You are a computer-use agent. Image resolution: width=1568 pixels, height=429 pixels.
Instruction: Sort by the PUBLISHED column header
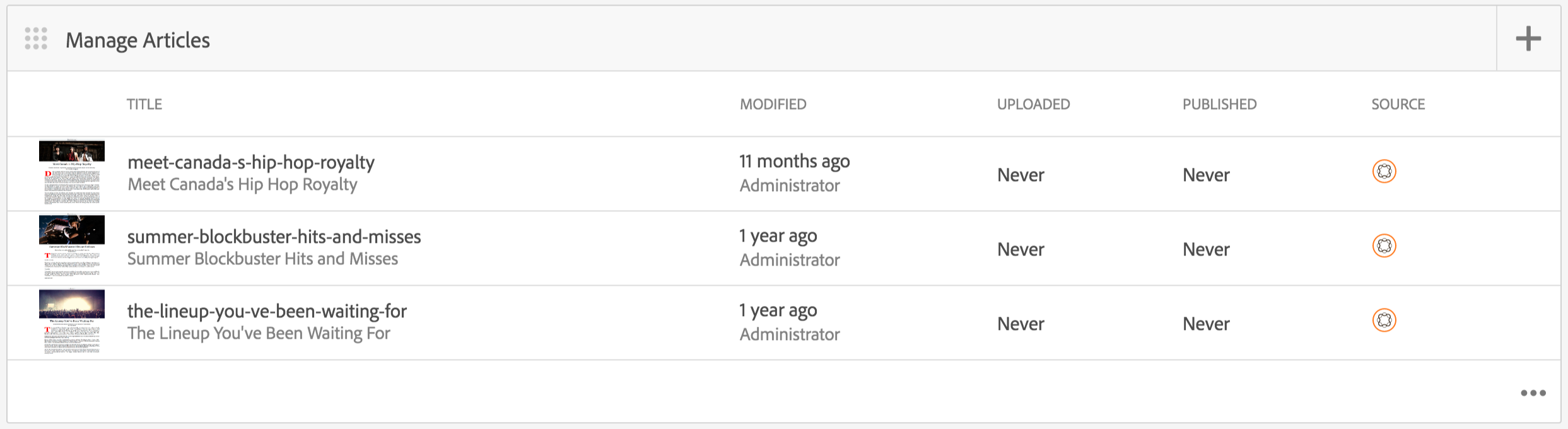point(1219,104)
